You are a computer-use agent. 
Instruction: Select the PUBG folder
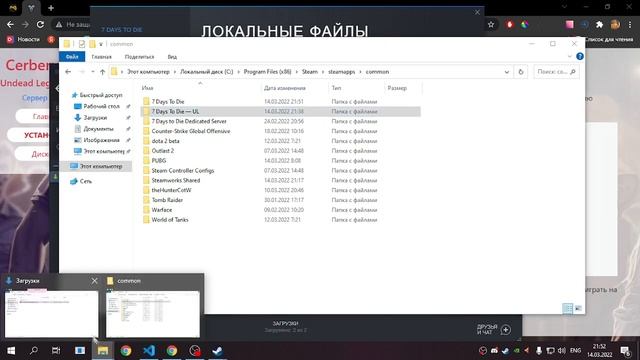158,160
